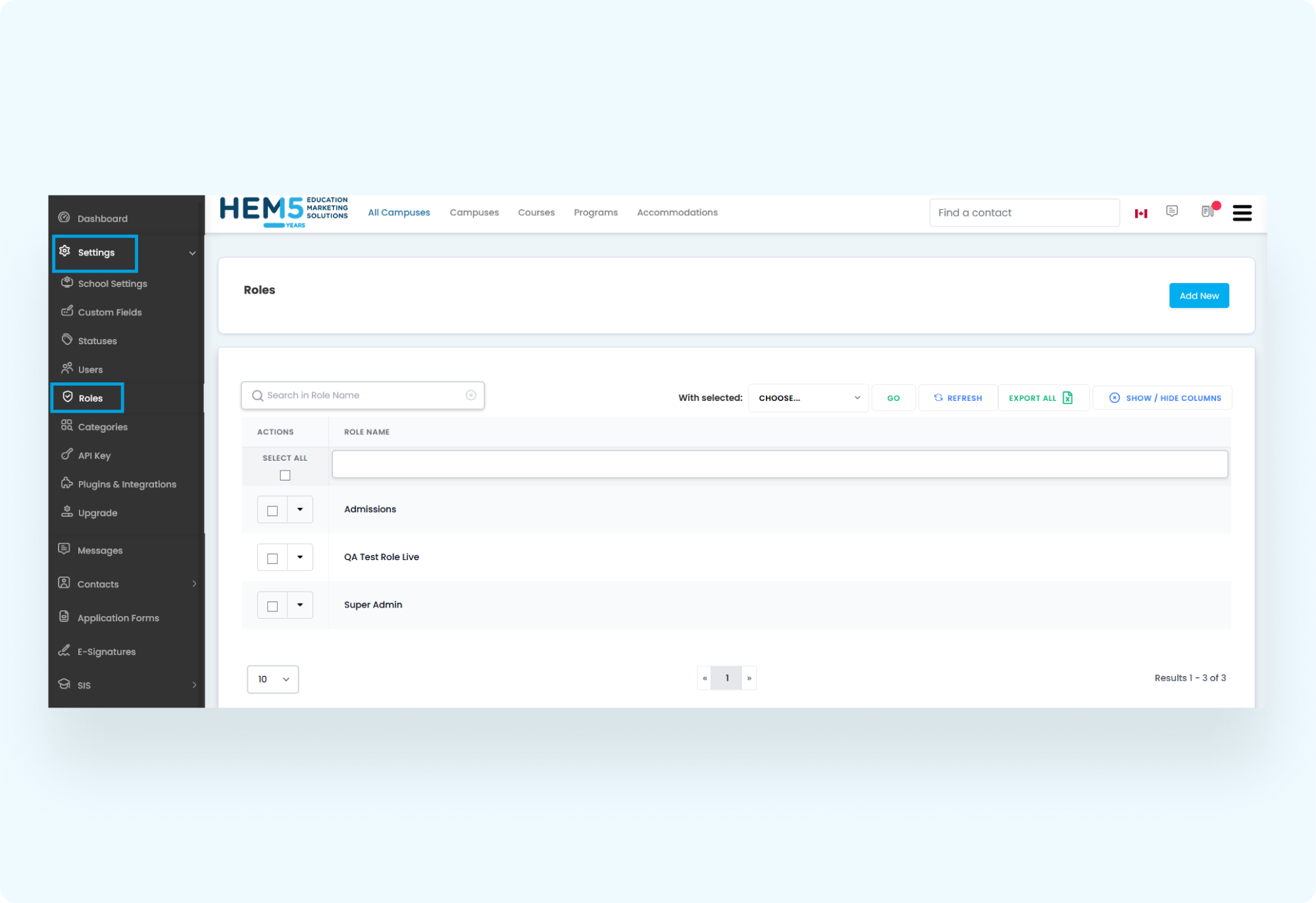Check the checkbox next to Admissions role

(272, 509)
